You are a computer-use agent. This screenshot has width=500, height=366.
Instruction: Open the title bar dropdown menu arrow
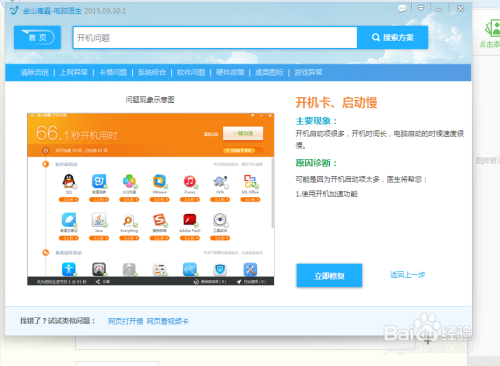pyautogui.click(x=421, y=8)
